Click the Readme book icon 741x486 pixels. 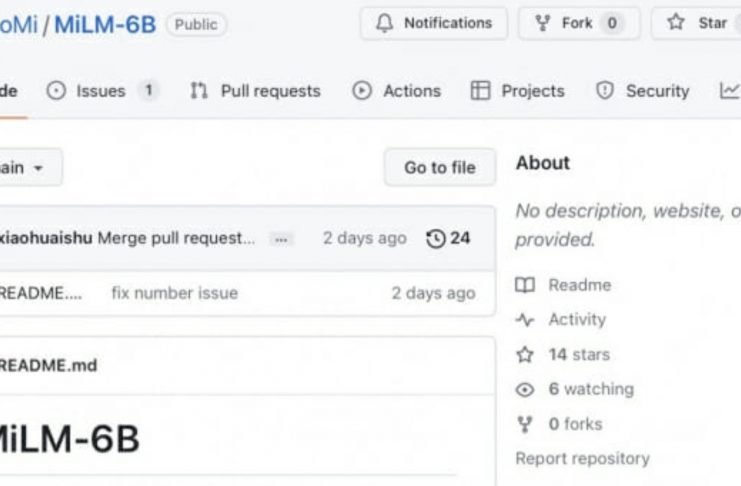coord(525,285)
